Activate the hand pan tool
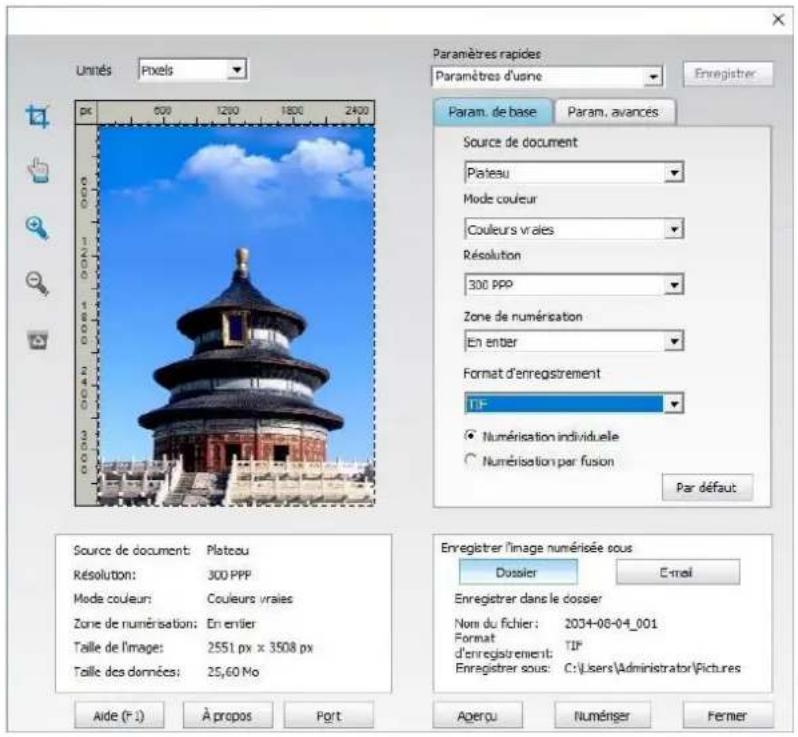 (38, 170)
